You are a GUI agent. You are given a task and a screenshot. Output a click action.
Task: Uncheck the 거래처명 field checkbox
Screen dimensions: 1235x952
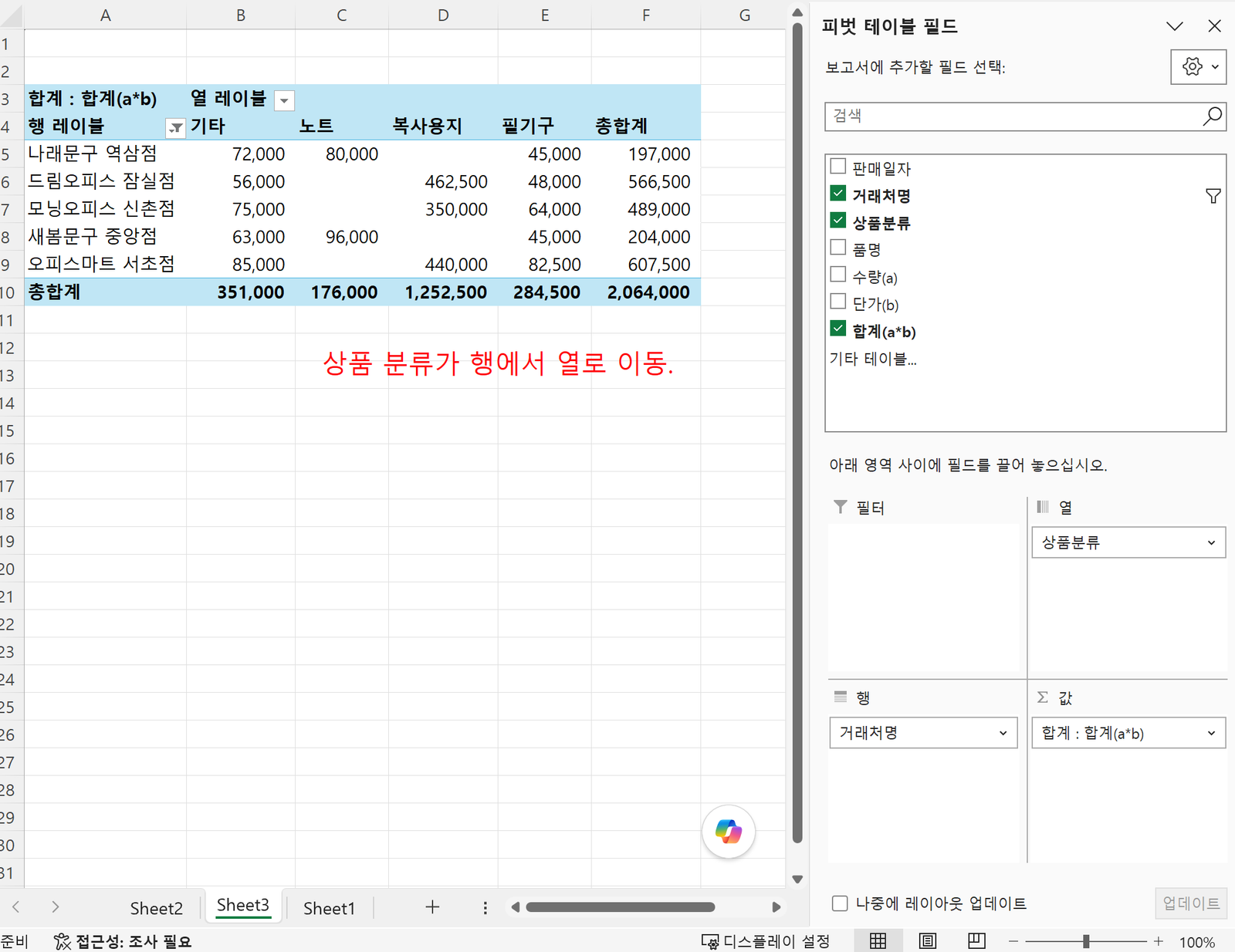tap(837, 194)
